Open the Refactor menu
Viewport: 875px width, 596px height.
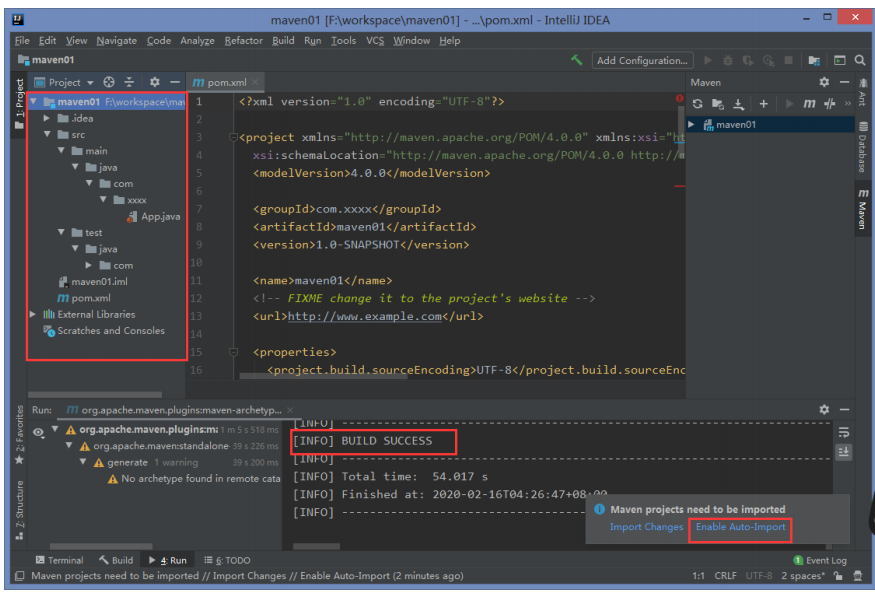[243, 41]
